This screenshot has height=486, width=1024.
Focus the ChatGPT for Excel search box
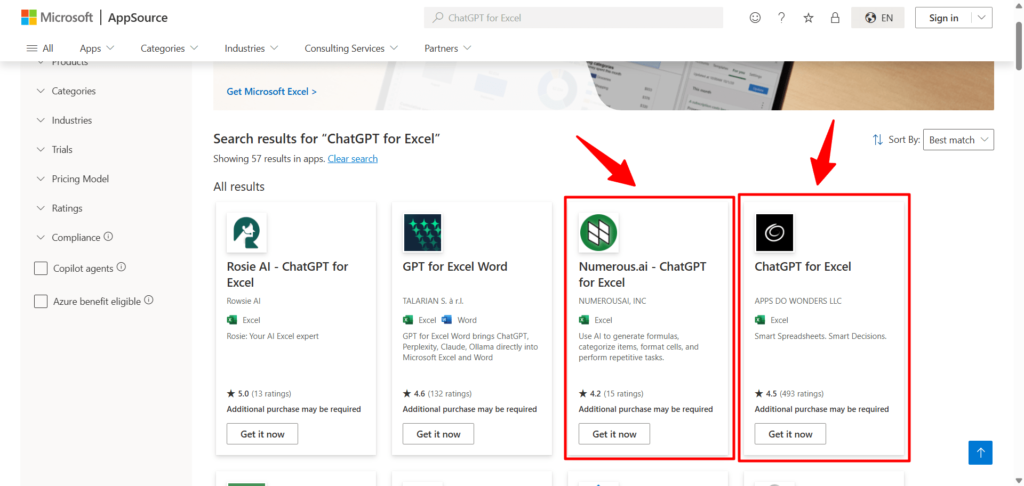(573, 18)
